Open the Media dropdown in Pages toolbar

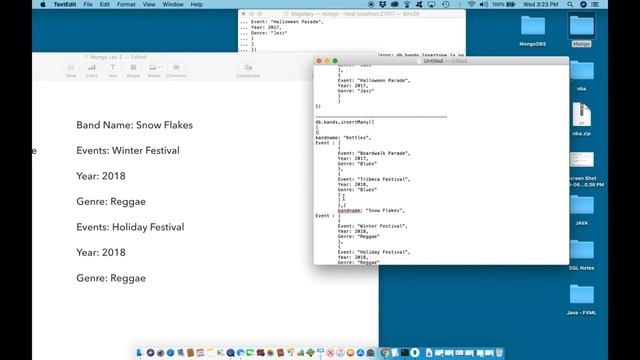click(154, 70)
